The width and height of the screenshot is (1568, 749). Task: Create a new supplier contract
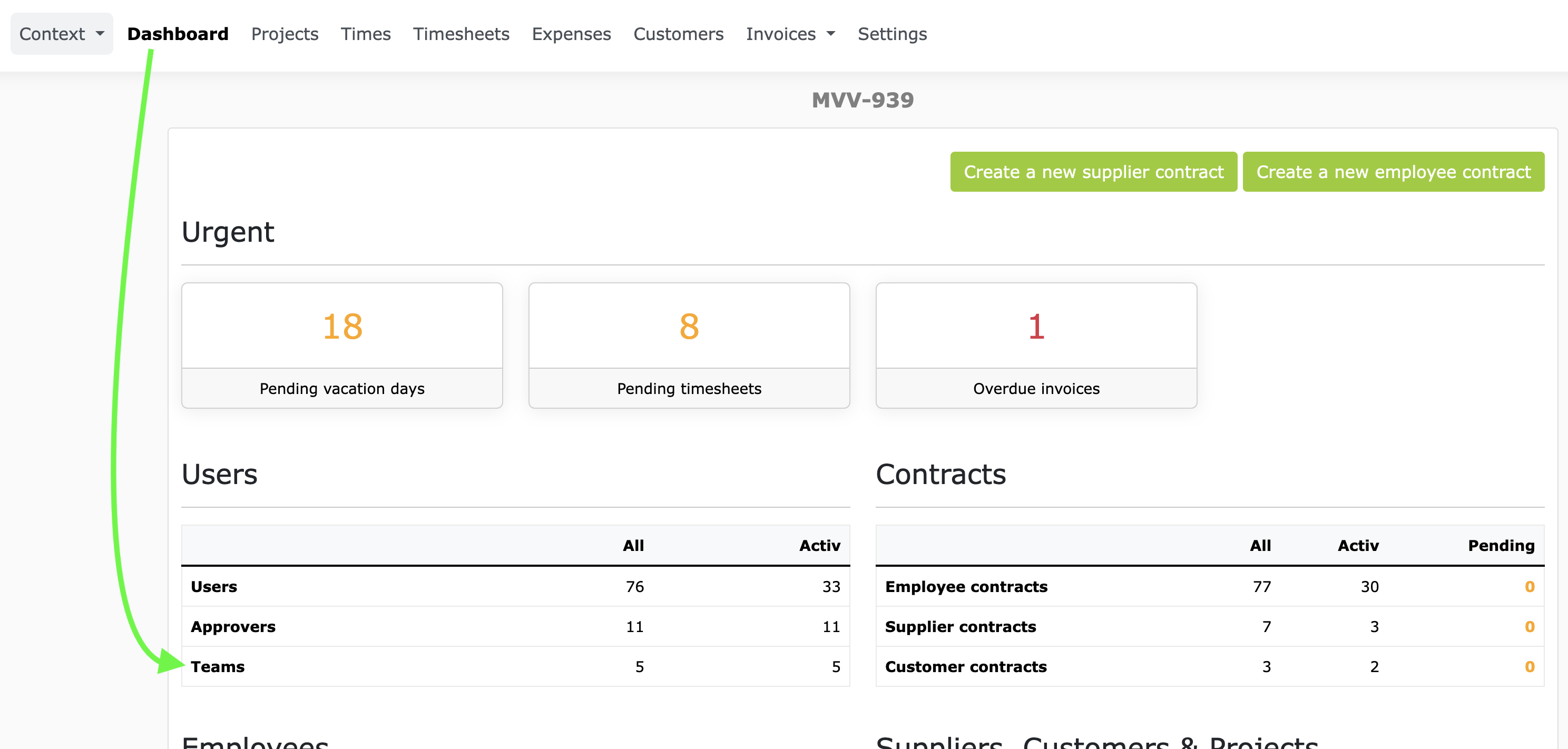click(1093, 172)
